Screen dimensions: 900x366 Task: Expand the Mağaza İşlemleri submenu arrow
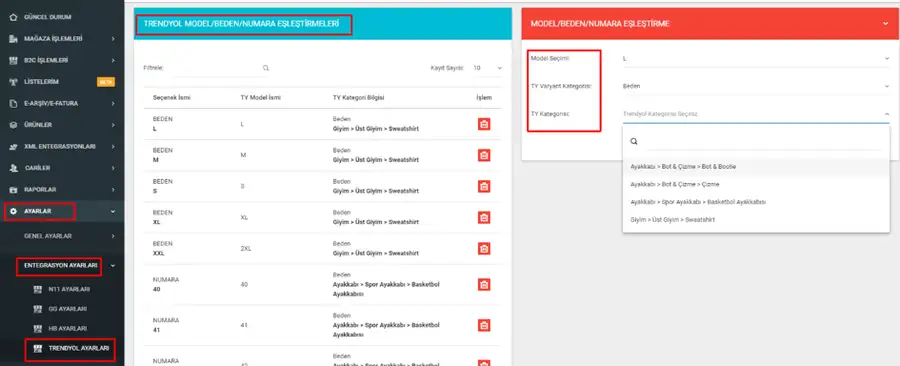coord(113,39)
